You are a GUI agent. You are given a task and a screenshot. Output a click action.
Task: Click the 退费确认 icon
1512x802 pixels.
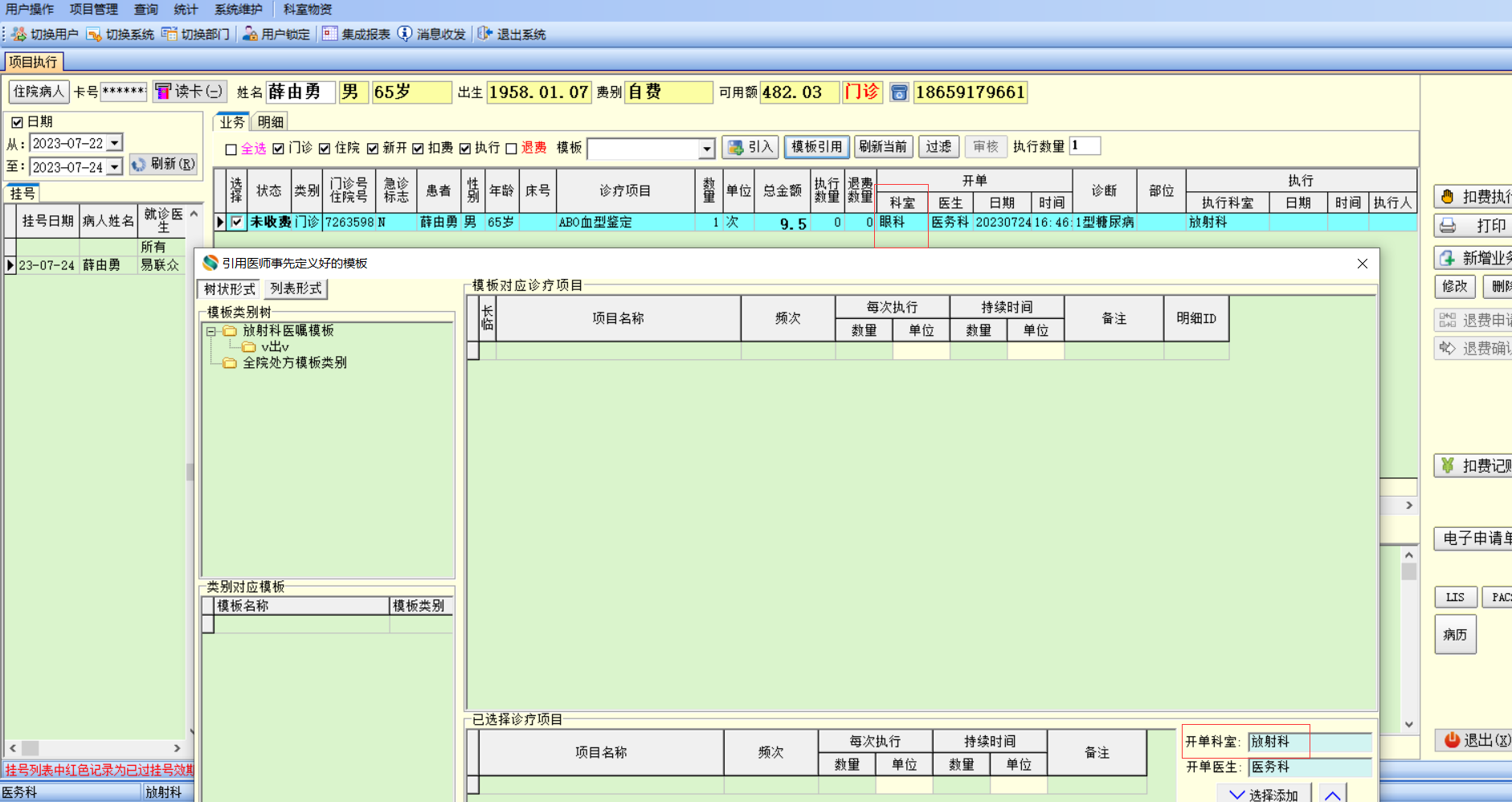[1448, 348]
